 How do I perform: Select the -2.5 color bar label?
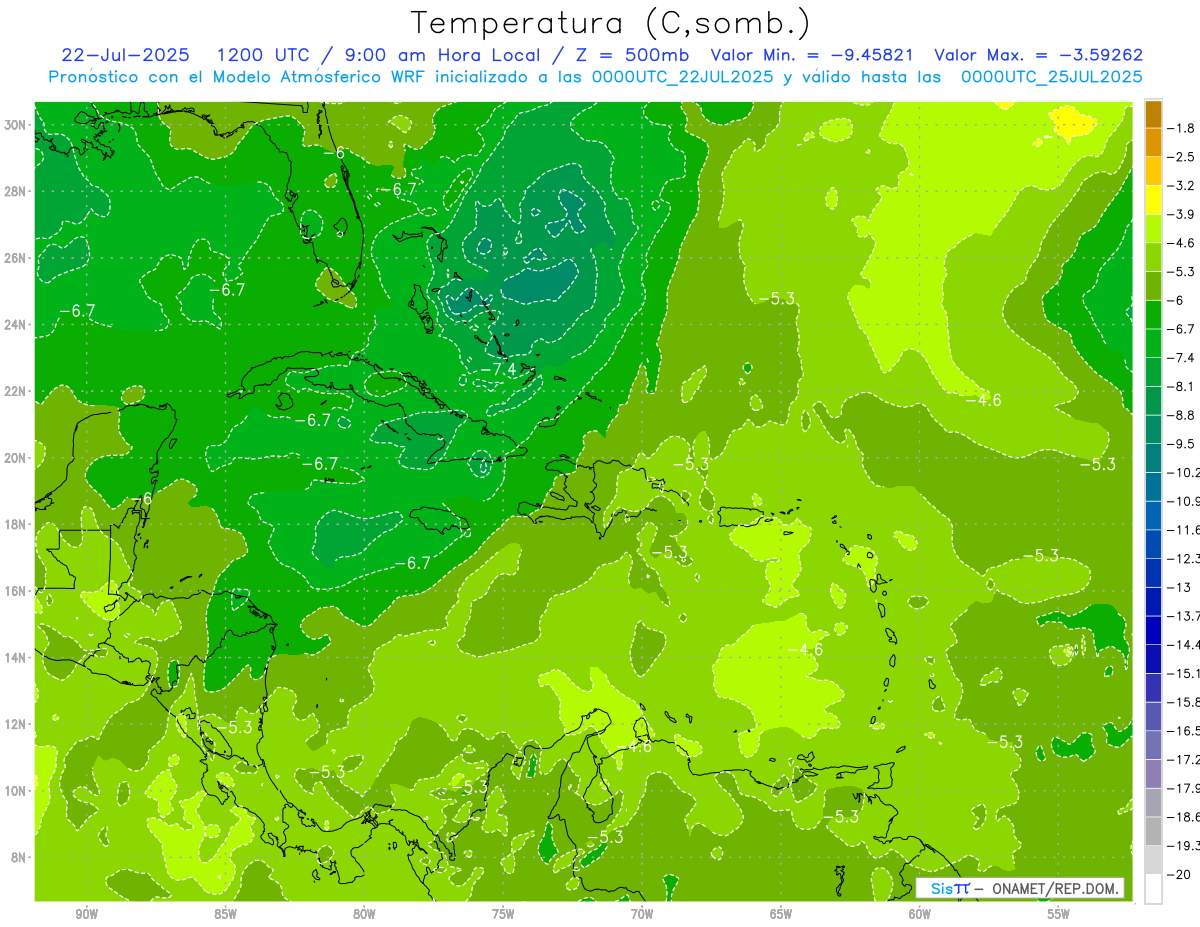pyautogui.click(x=1183, y=157)
